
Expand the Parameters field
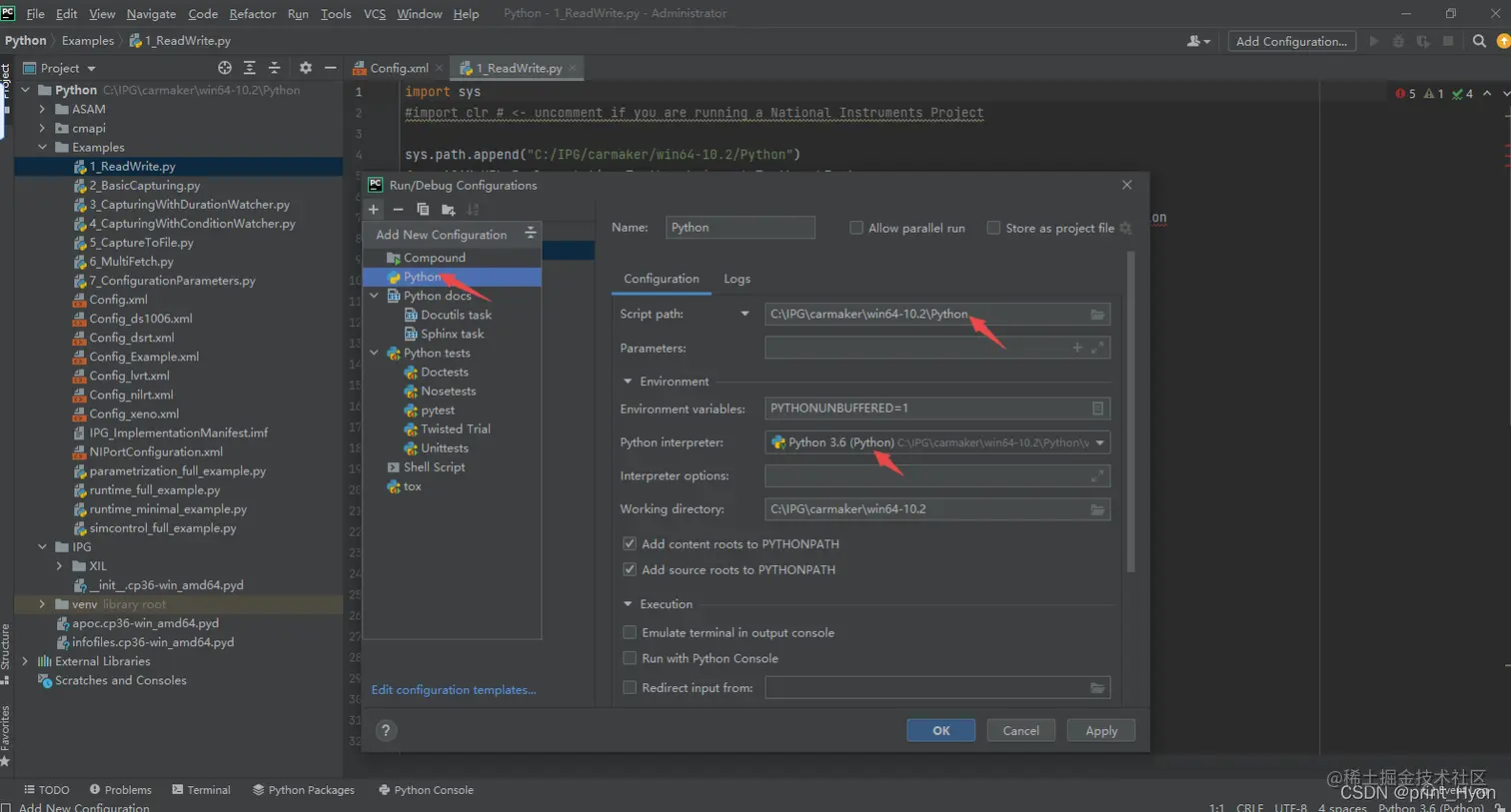[x=1097, y=348]
